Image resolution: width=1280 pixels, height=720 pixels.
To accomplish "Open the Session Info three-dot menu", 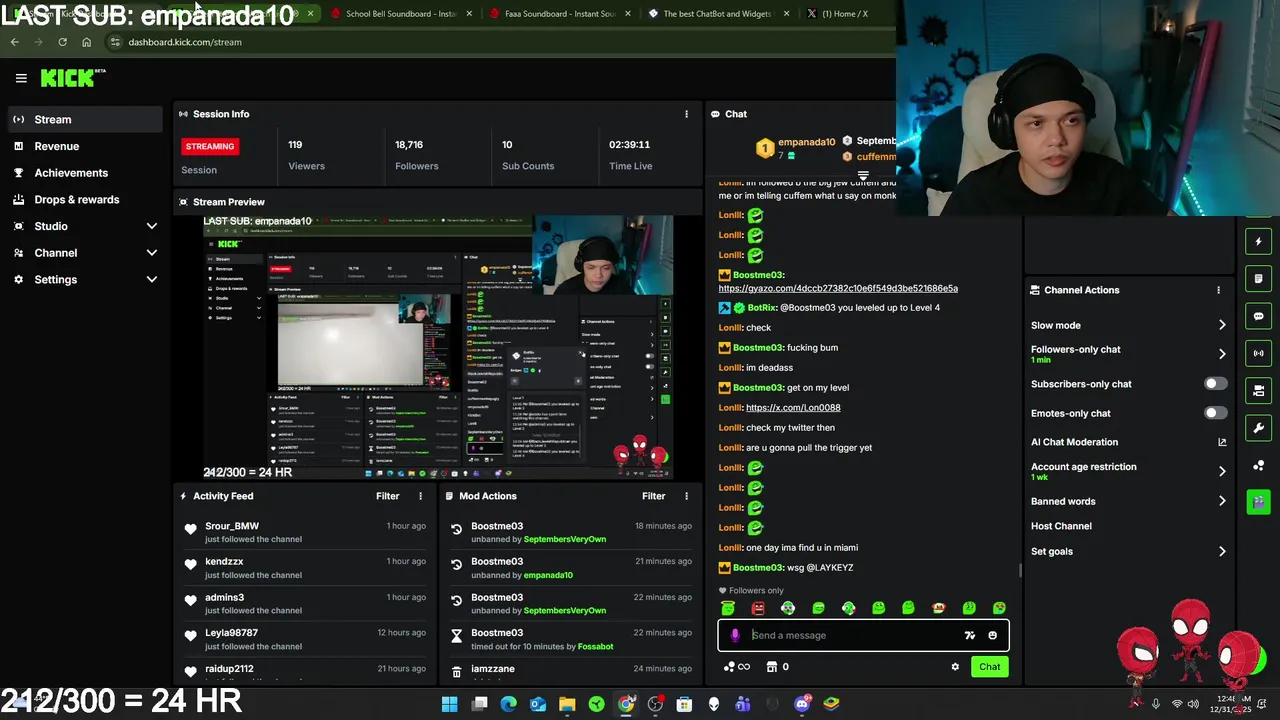I will pyautogui.click(x=686, y=114).
